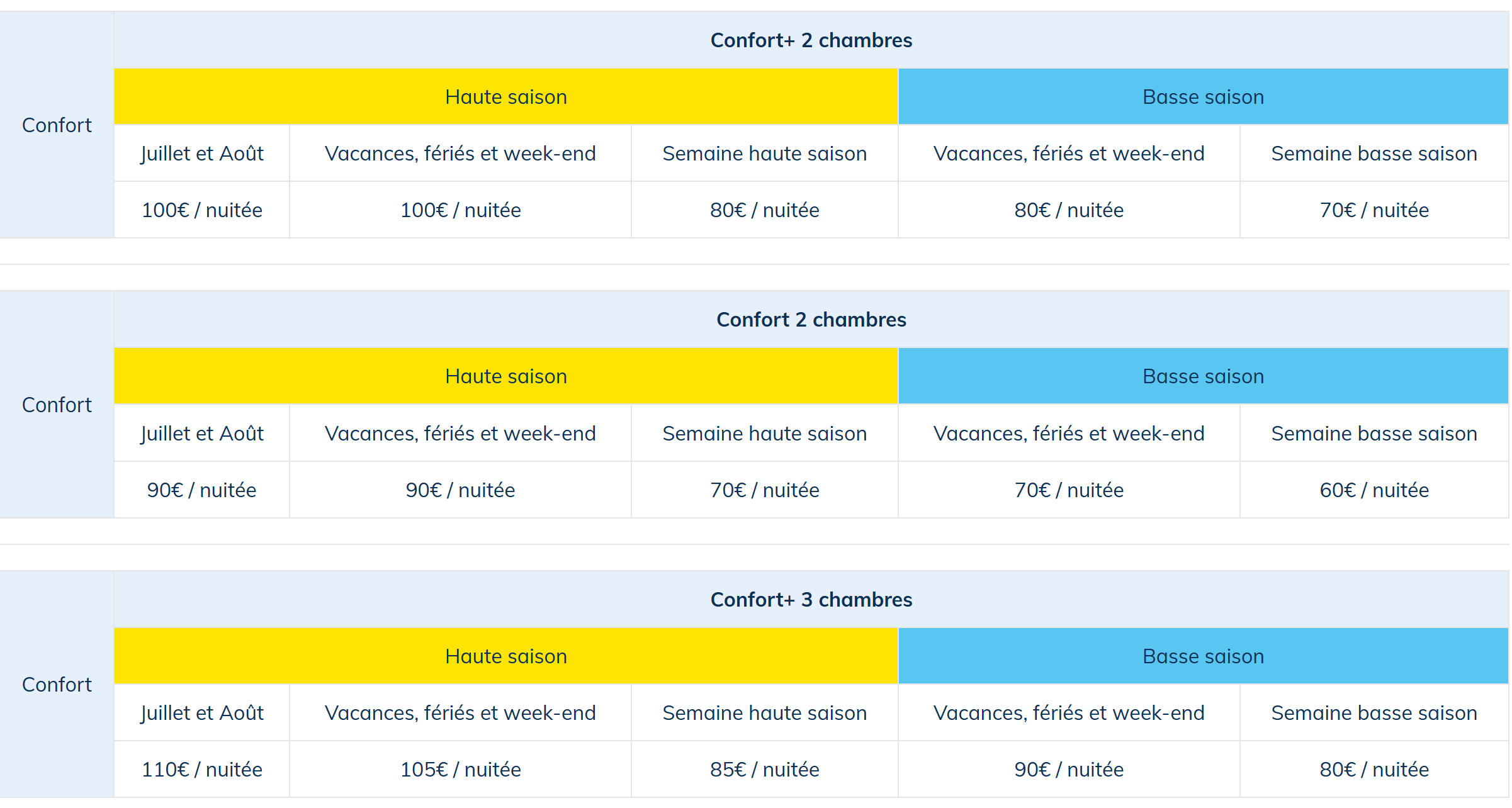Viewport: 1512px width, 808px height.
Task: Select the 105€ / nuitée price cell
Action: tap(460, 770)
